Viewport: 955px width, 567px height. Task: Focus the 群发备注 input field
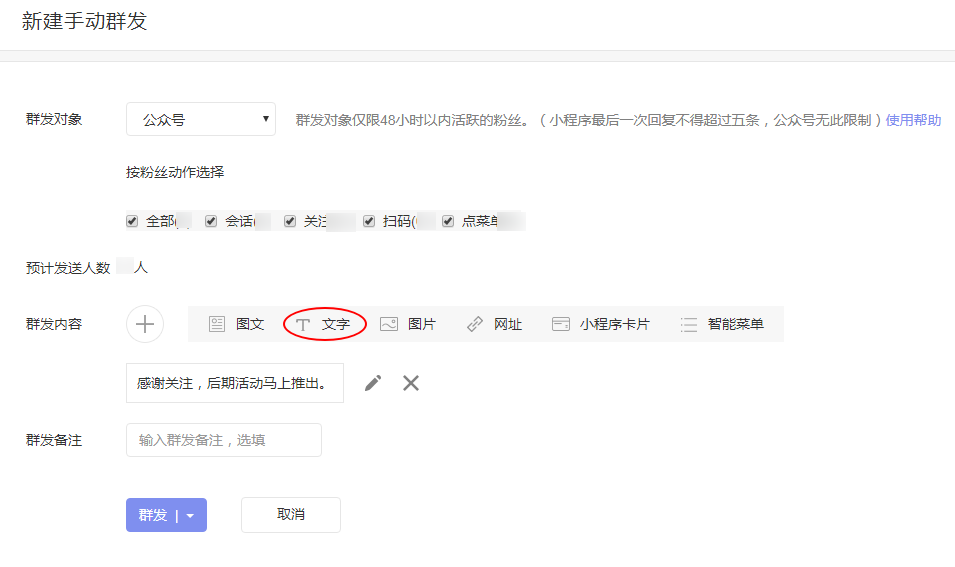pos(224,440)
